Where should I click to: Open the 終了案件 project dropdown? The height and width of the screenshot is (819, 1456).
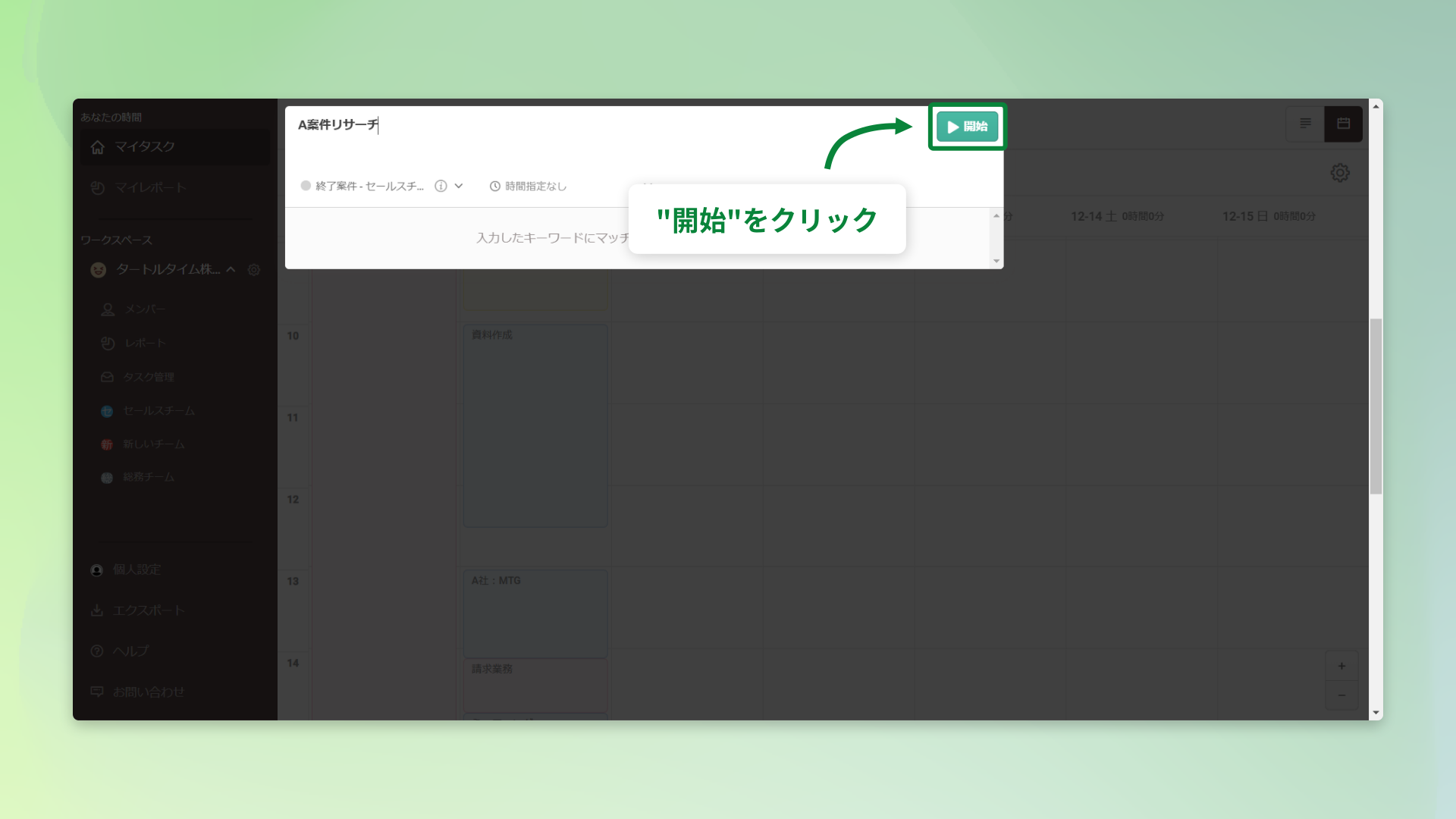point(460,186)
